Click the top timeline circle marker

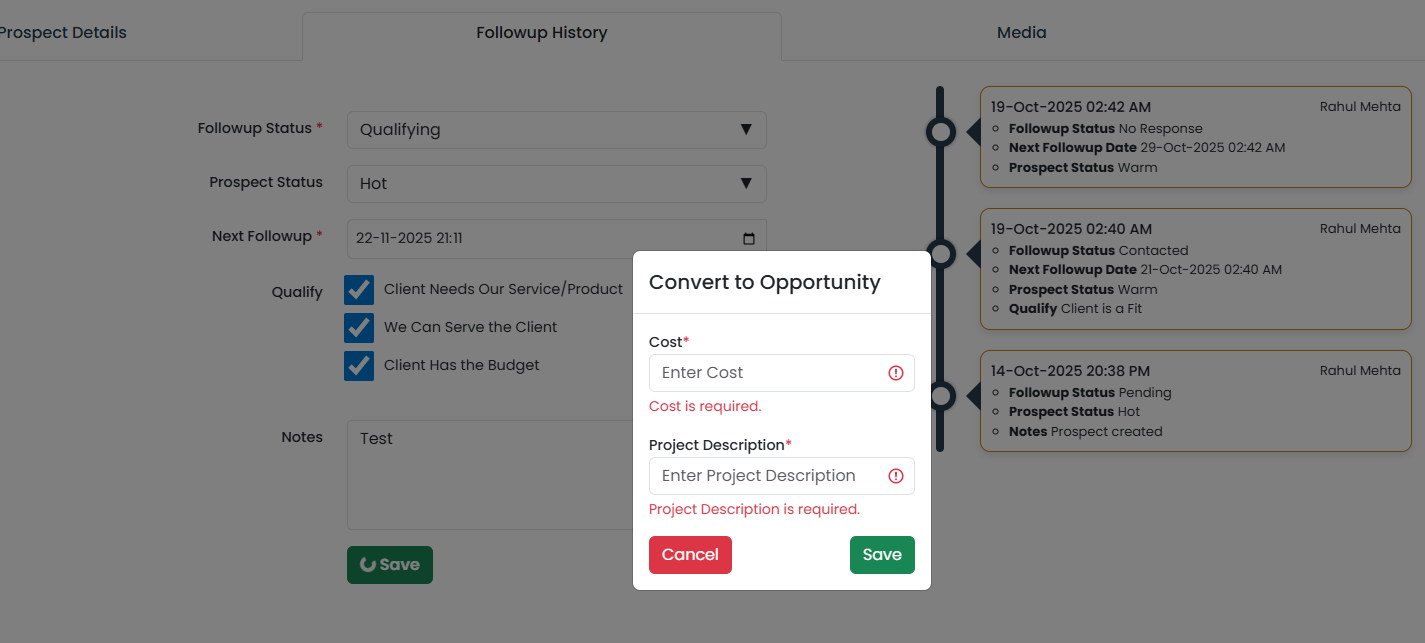coord(940,132)
